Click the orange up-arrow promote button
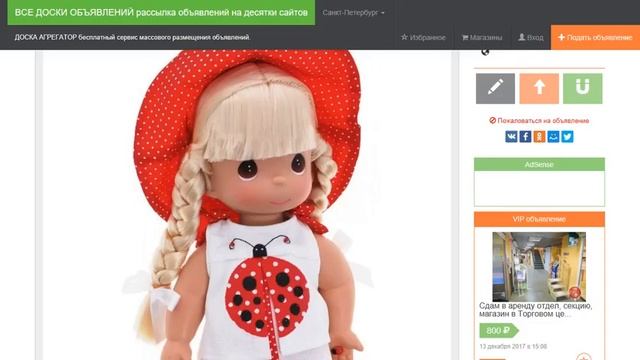The height and width of the screenshot is (360, 640). 539,89
